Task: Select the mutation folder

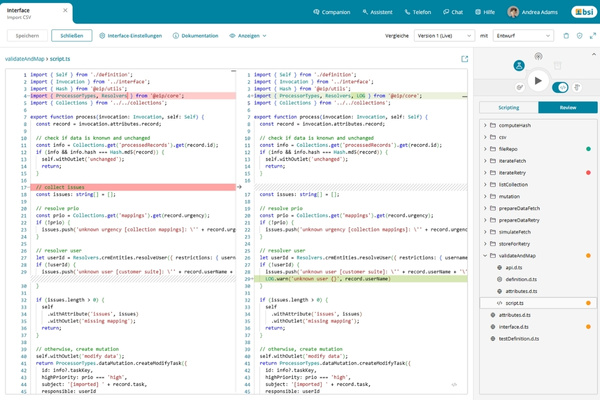Action: [x=538, y=196]
